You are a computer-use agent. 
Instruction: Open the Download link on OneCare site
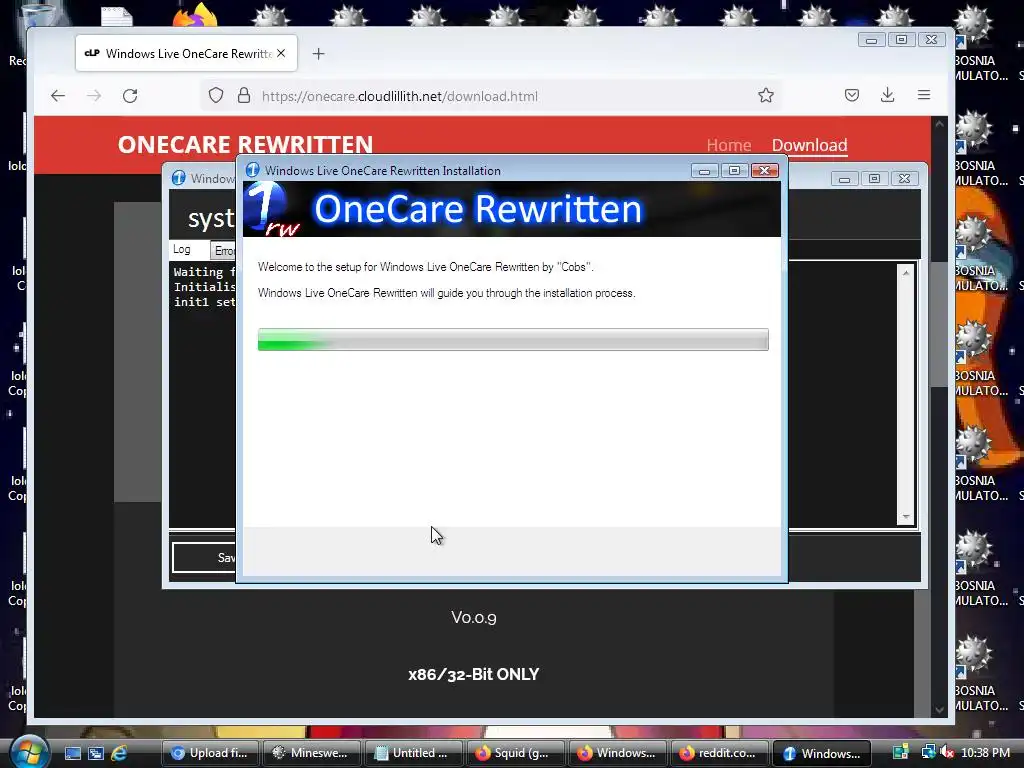tap(809, 145)
